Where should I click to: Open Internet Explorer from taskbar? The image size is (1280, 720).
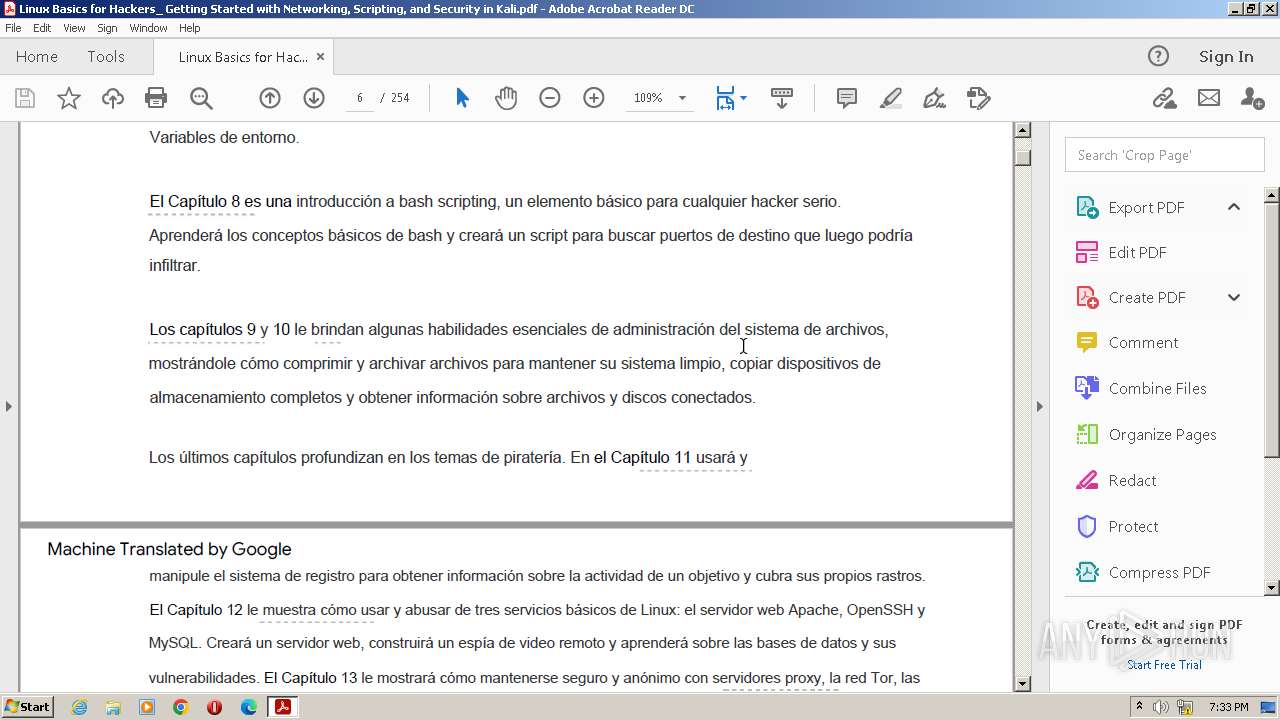(x=79, y=707)
